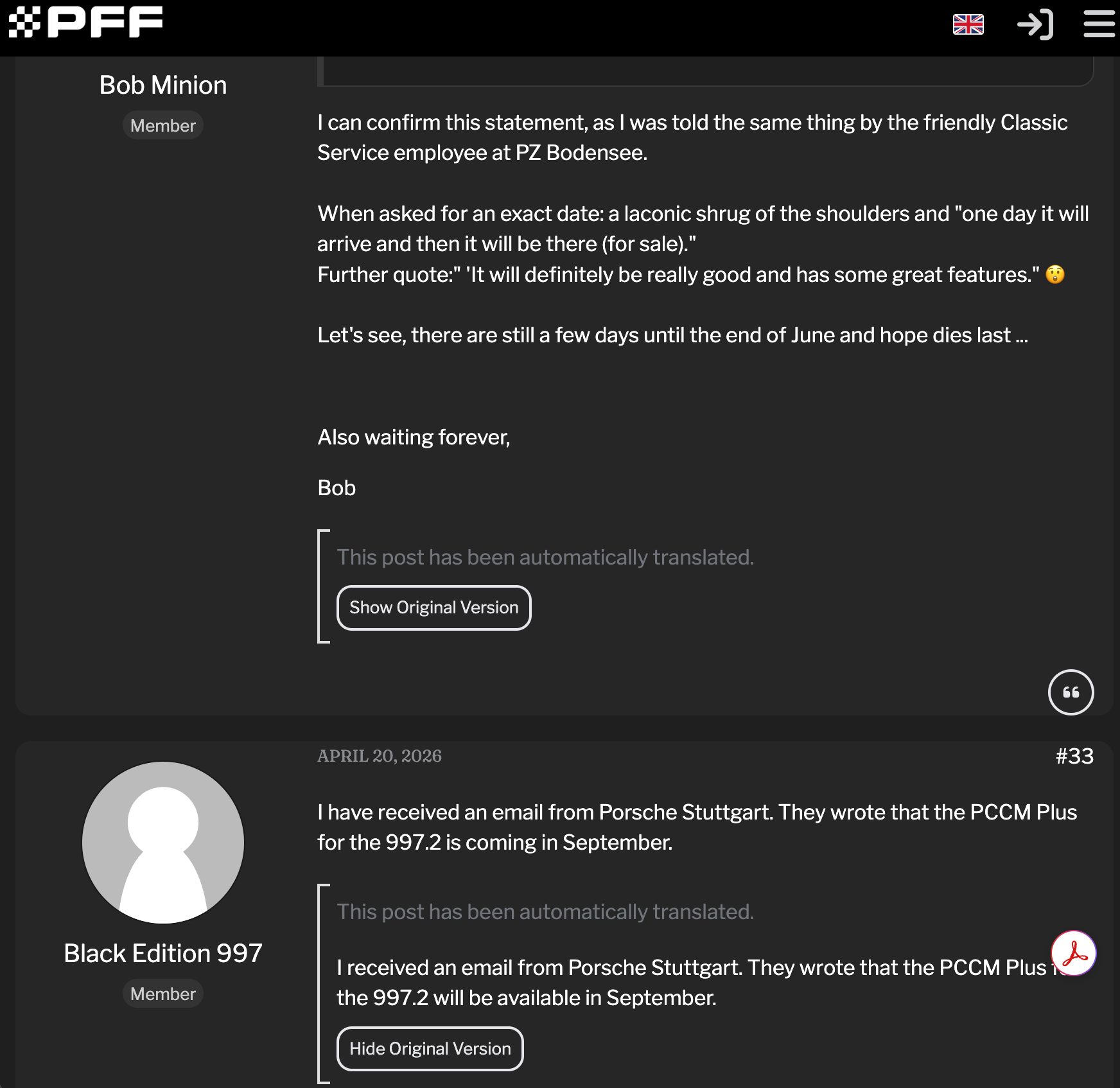This screenshot has width=1120, height=1088.
Task: Hide Original Version of post #33
Action: coord(430,1049)
